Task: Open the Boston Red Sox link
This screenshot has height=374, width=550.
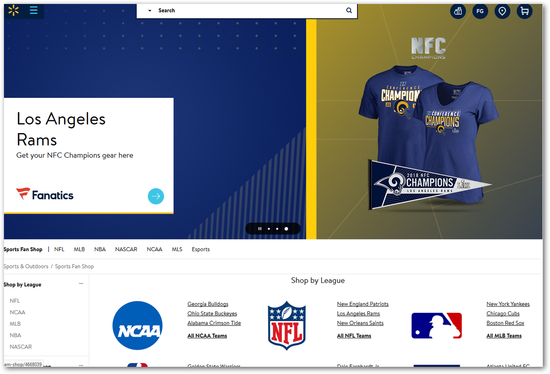Action: (x=505, y=323)
